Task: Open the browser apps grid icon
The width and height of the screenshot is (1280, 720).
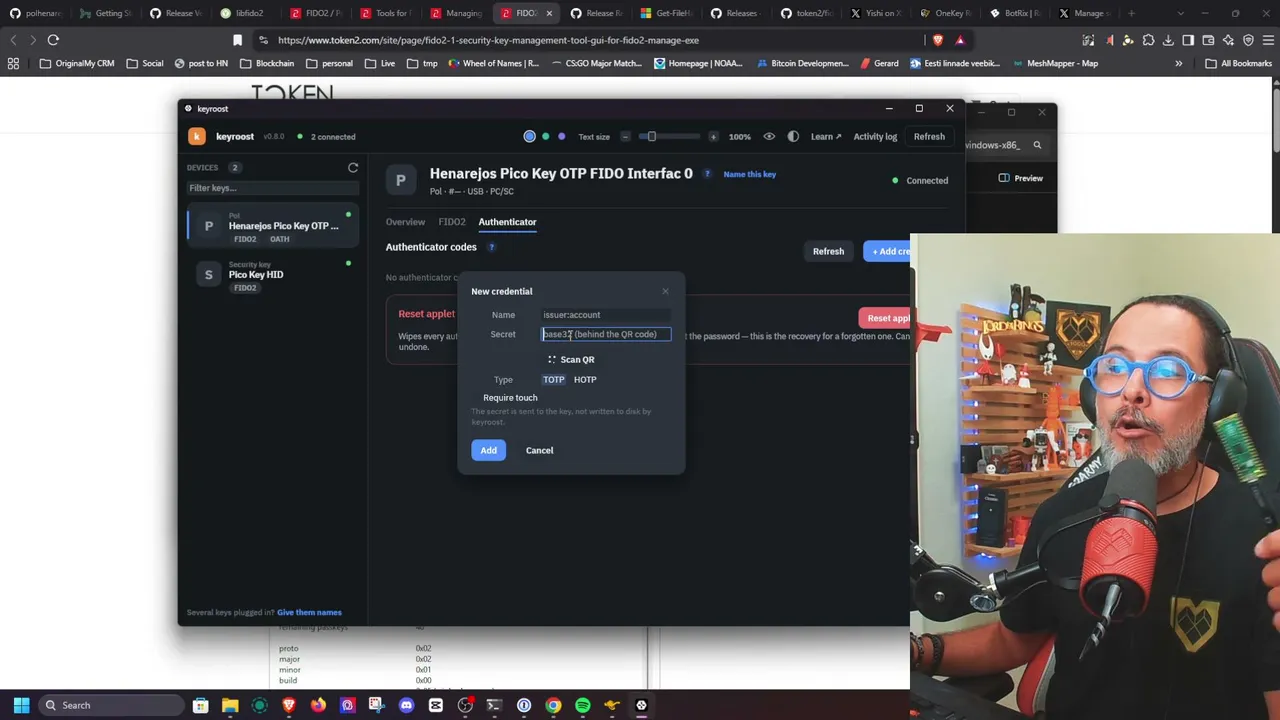Action: [x=13, y=63]
